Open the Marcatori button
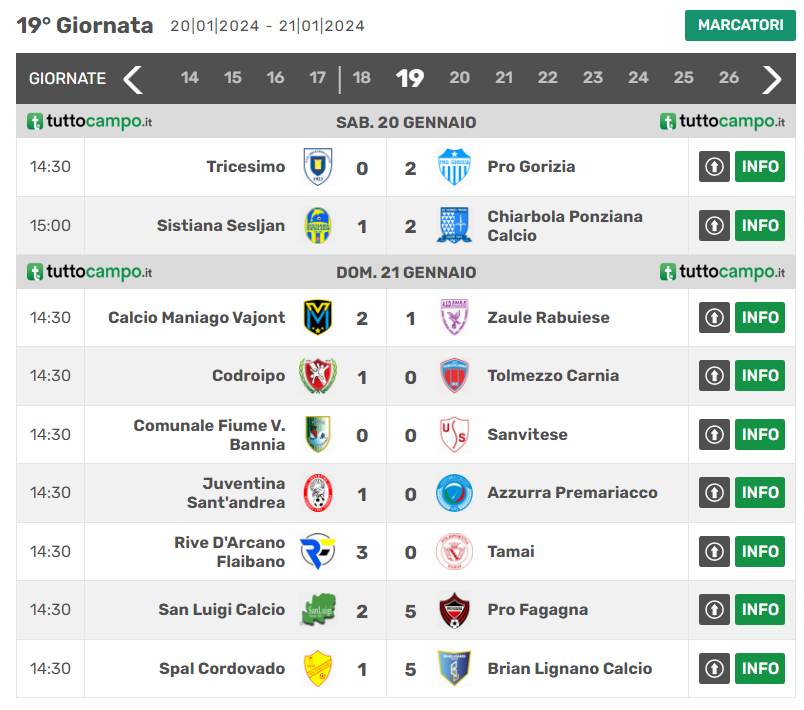Image resolution: width=804 pixels, height=710 pixels. (x=739, y=25)
